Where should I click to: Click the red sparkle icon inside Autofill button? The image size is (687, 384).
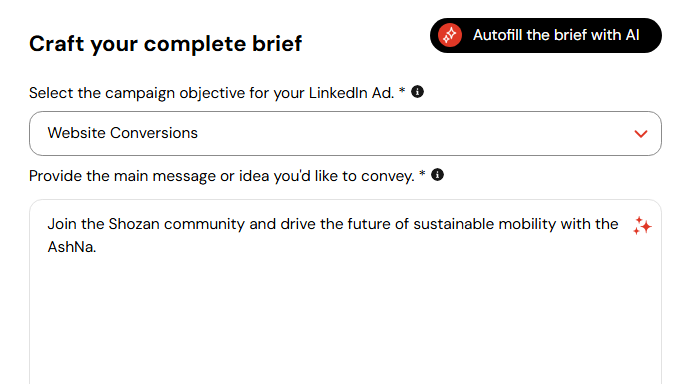[x=450, y=36]
